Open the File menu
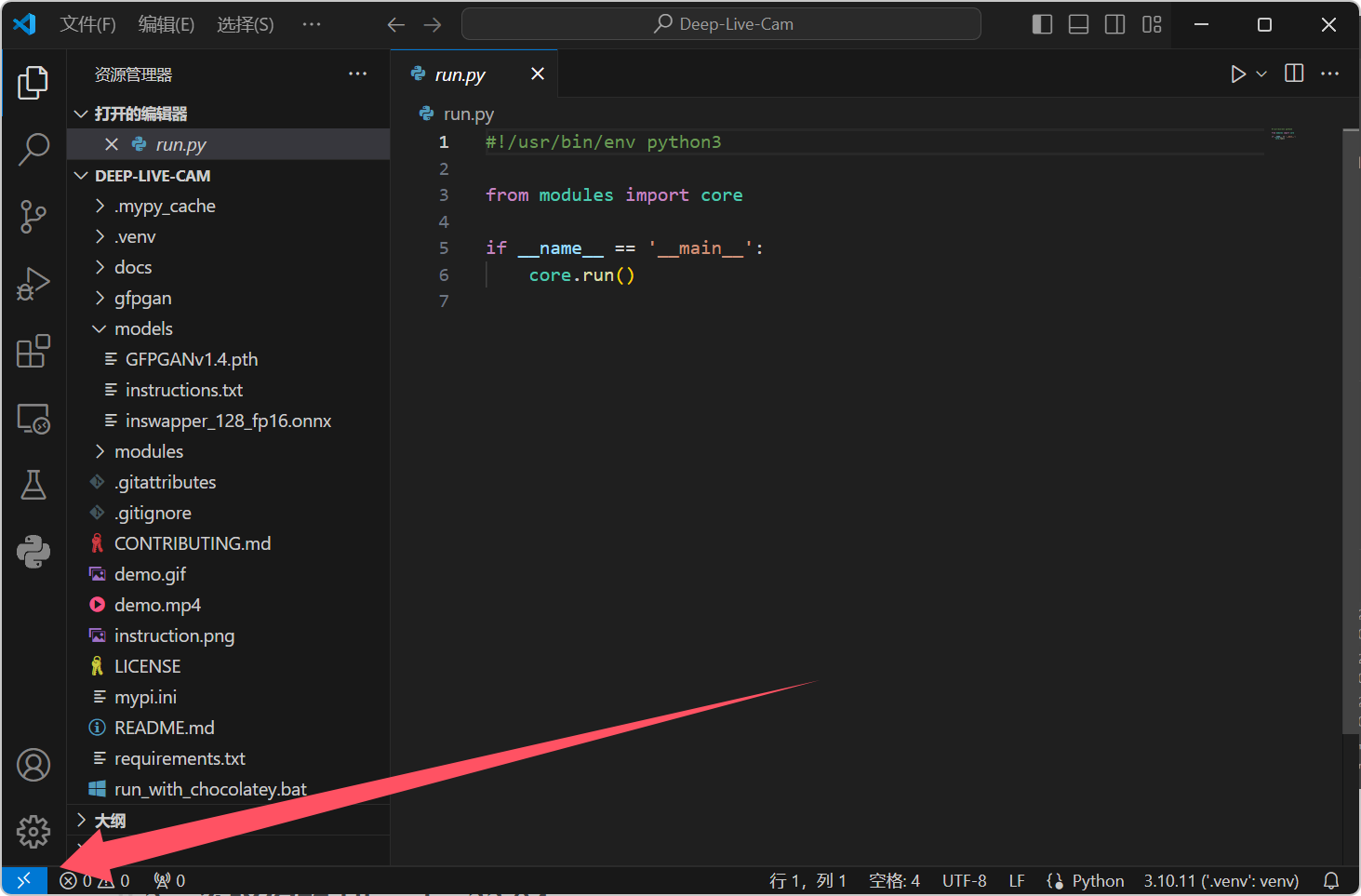The height and width of the screenshot is (896, 1361). [87, 25]
